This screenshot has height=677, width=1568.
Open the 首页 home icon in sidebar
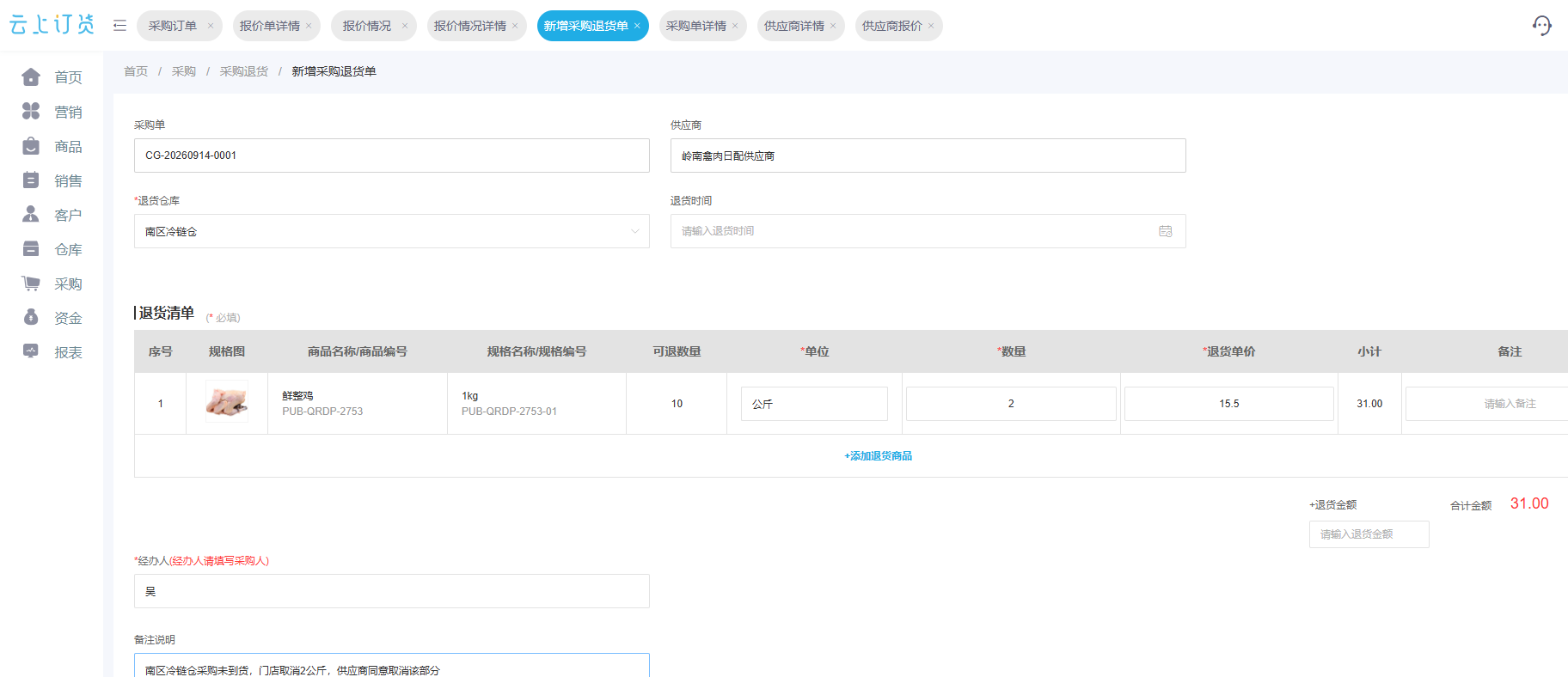pos(31,77)
